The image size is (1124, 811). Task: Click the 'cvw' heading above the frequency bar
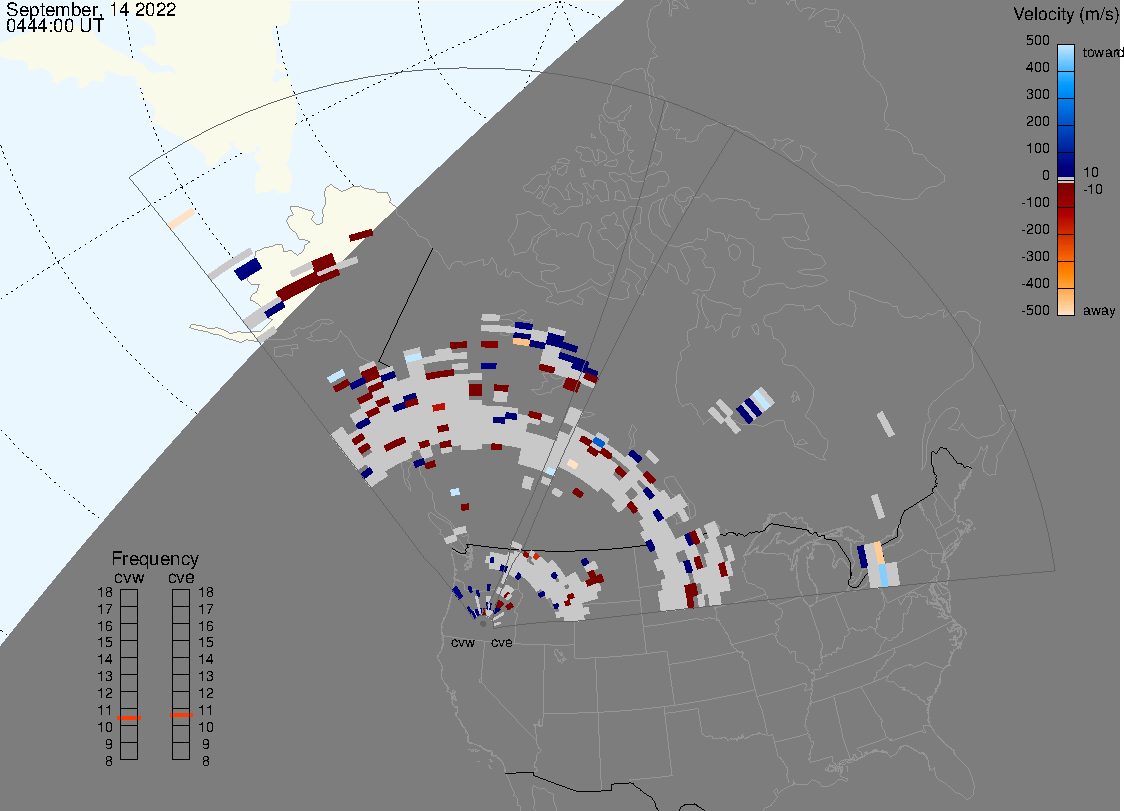[129, 577]
